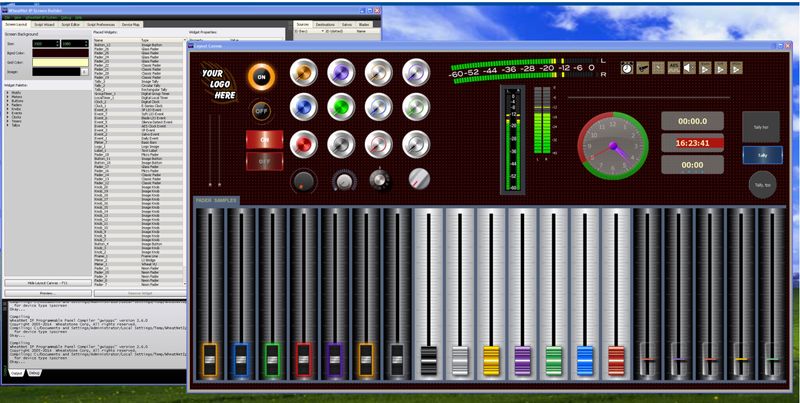800x403 pixels.
Task: Open the Debug output tab
Action: click(35, 373)
